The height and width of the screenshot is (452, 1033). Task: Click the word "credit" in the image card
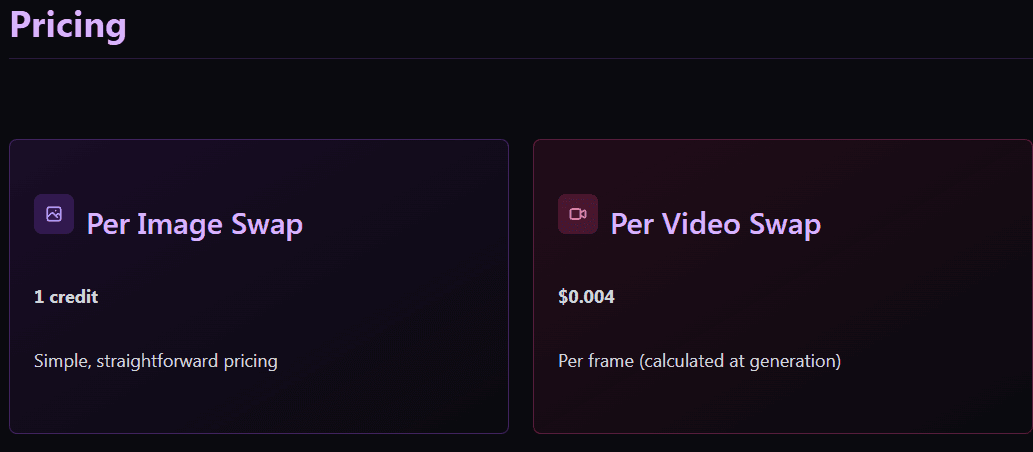click(x=73, y=297)
